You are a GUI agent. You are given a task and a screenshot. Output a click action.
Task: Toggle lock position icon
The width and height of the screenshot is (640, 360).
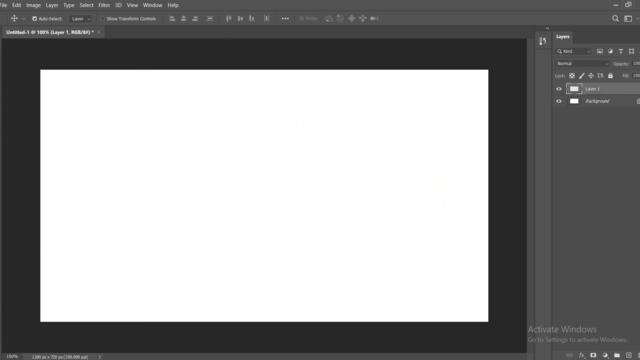pyautogui.click(x=591, y=76)
